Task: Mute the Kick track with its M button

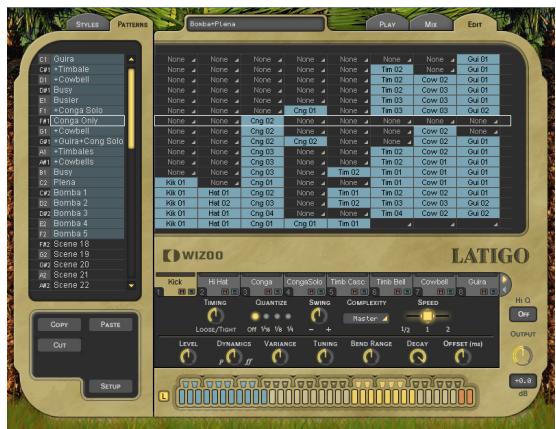Action: (182, 292)
